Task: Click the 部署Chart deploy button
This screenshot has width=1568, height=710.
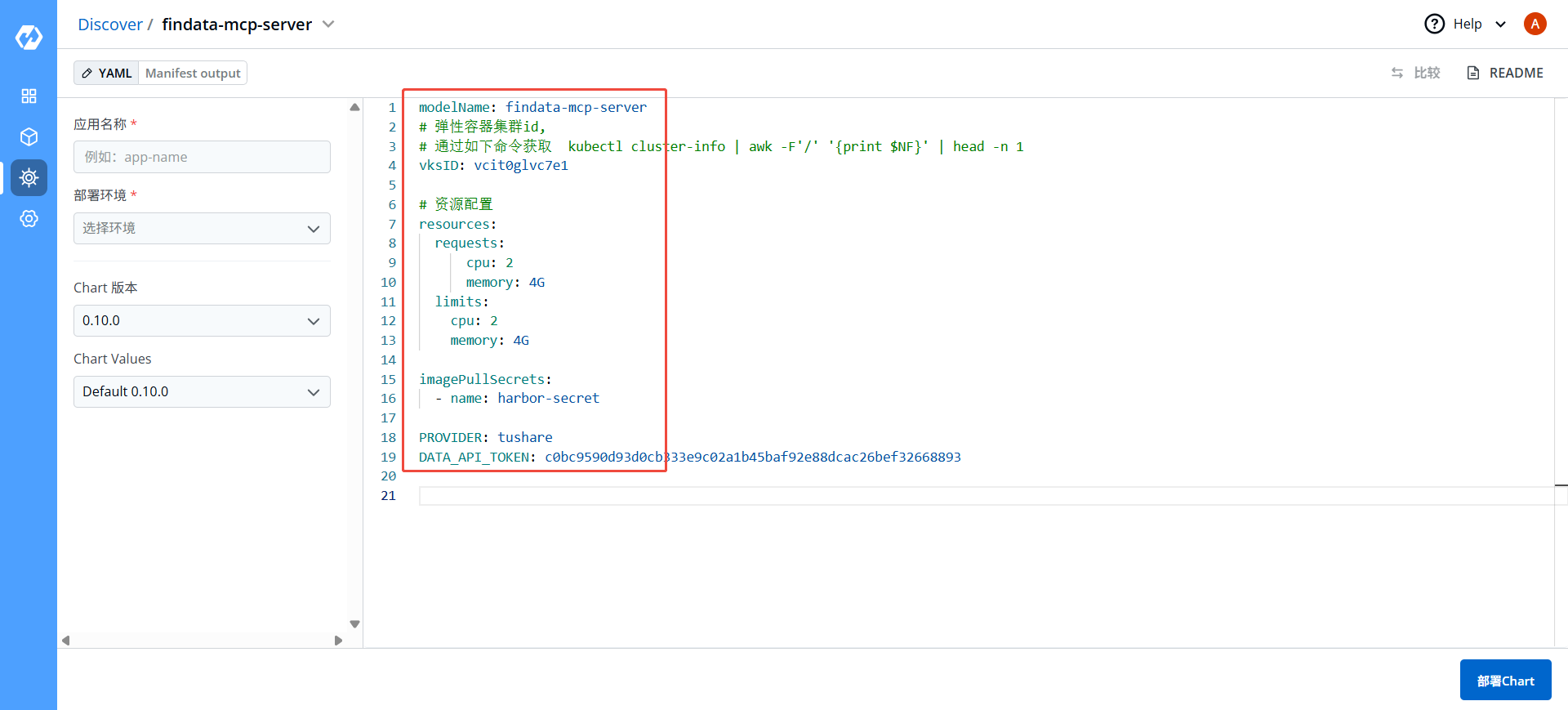Action: [x=1505, y=681]
